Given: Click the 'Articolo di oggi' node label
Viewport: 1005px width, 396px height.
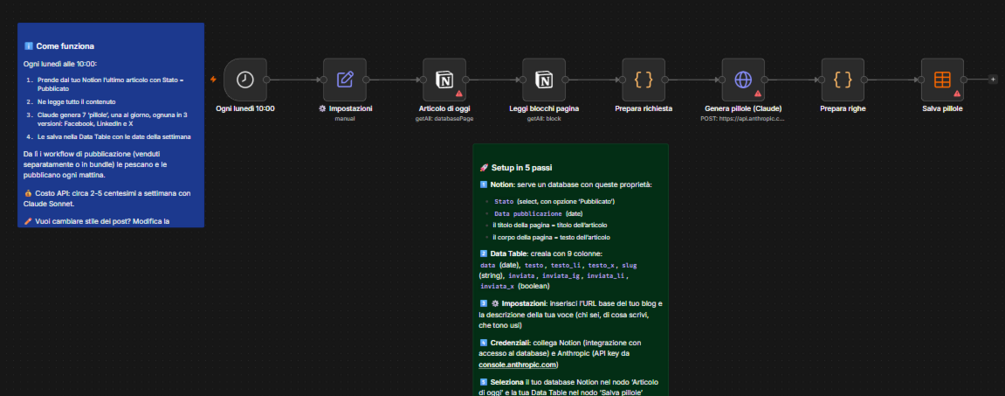Looking at the screenshot, I should 444,109.
